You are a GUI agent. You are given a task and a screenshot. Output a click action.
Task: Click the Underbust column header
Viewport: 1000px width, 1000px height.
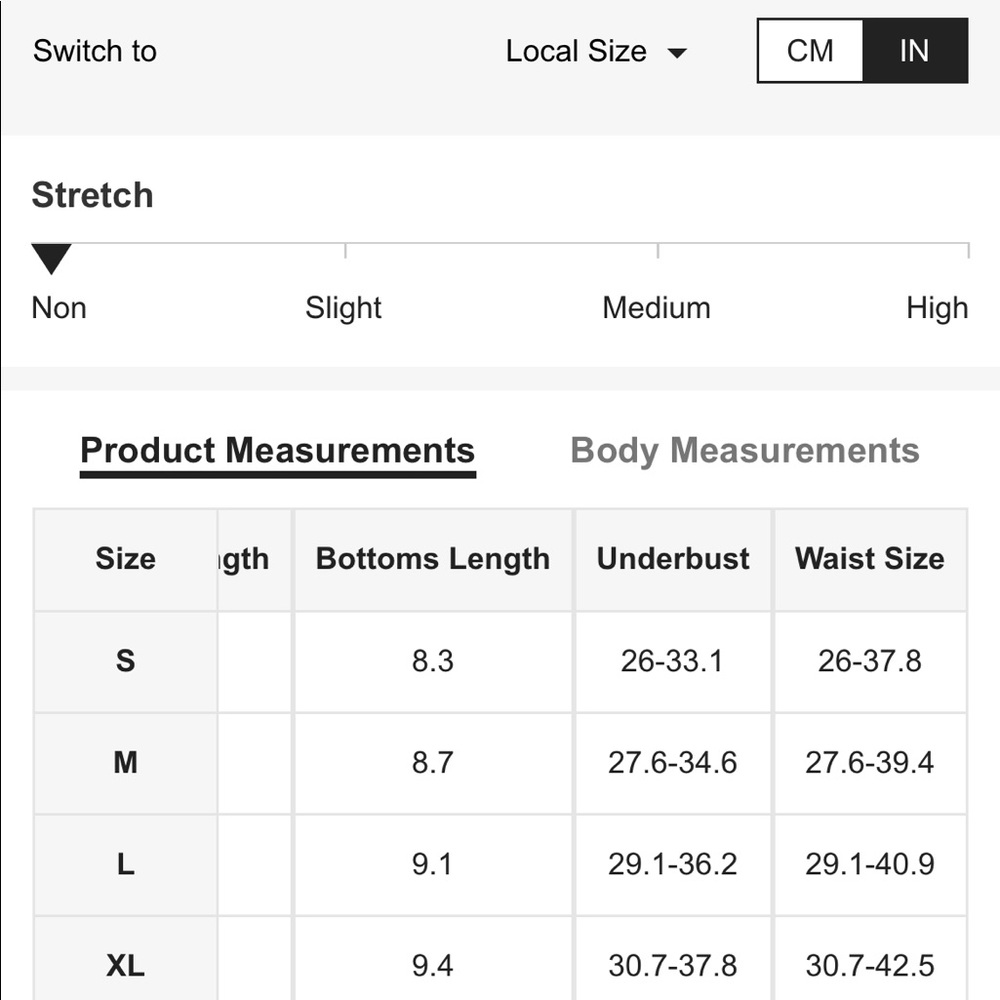pyautogui.click(x=673, y=559)
